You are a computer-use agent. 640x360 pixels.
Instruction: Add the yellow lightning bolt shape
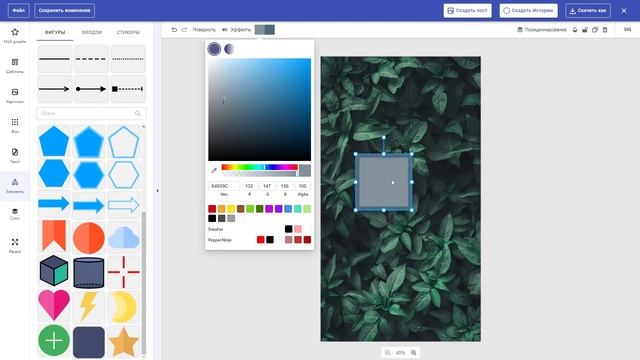(x=89, y=306)
